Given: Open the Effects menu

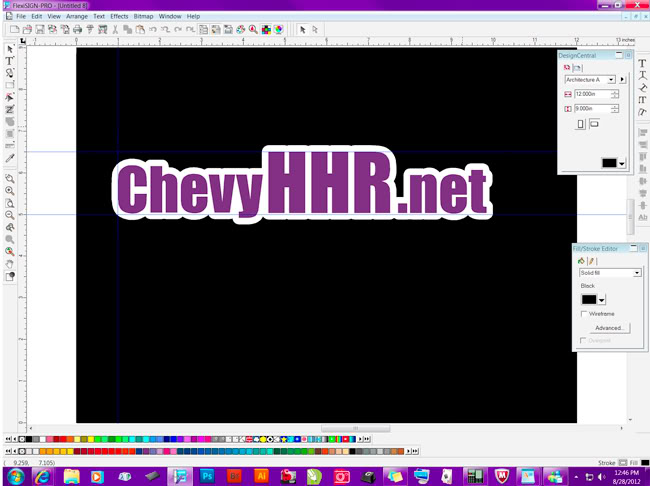Looking at the screenshot, I should point(119,16).
